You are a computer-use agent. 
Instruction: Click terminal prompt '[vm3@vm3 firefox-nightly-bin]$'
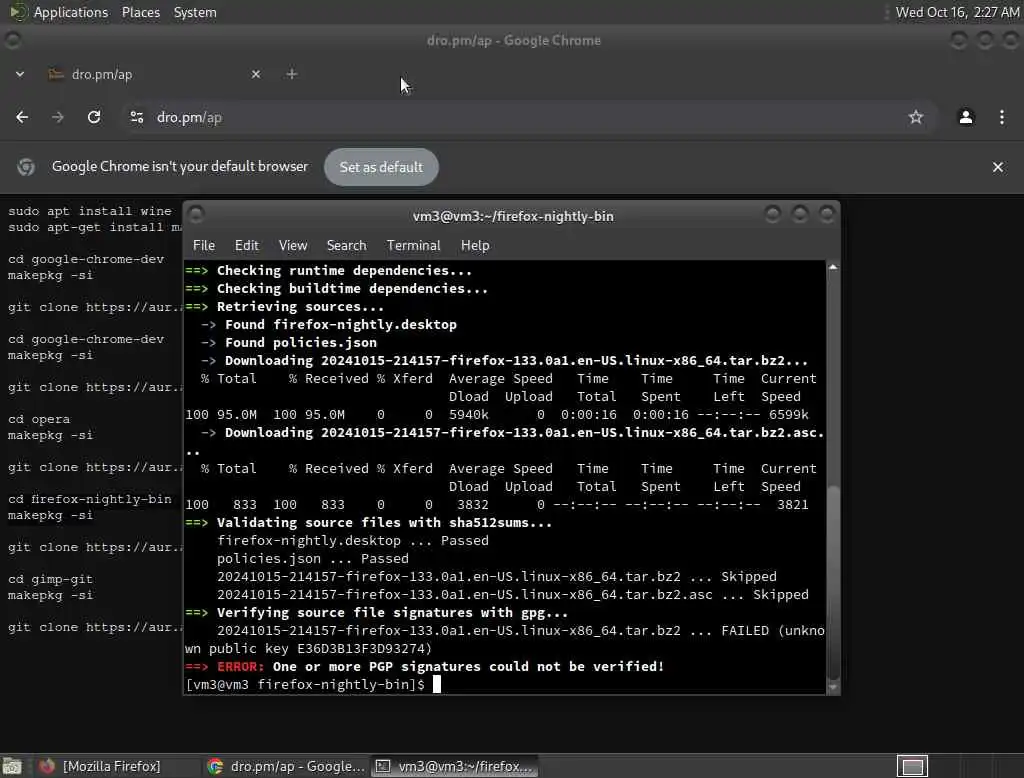(x=305, y=685)
